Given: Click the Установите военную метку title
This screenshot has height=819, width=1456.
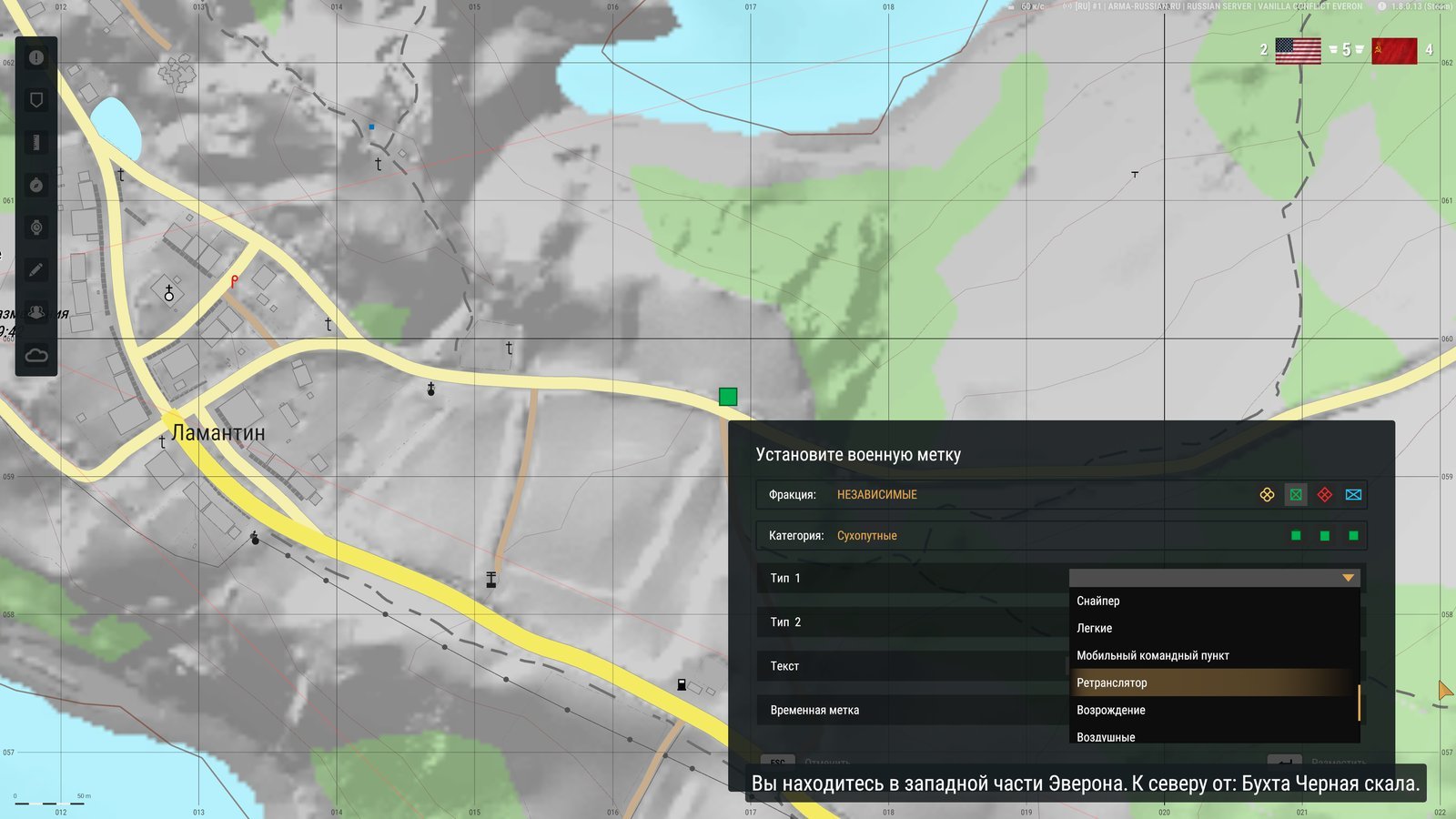Looking at the screenshot, I should [x=858, y=455].
